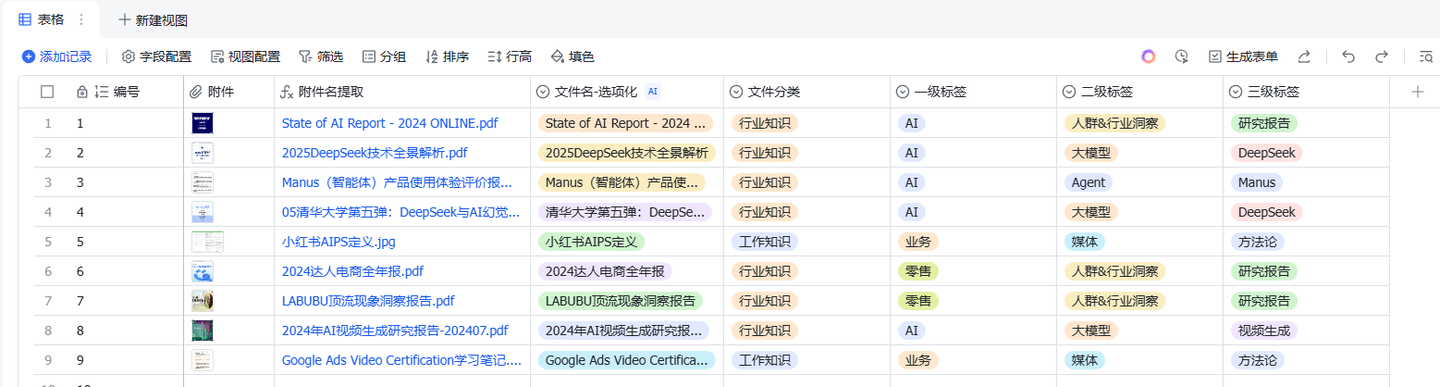Click the formula icon in 附件名提取 header

(x=286, y=92)
